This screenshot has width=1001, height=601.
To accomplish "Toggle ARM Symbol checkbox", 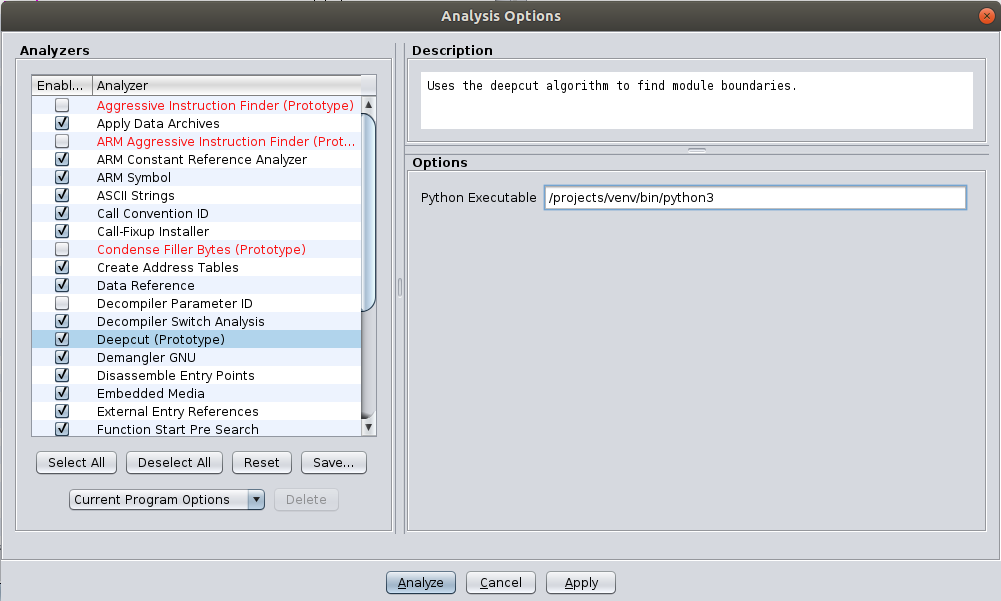I will [x=62, y=177].
